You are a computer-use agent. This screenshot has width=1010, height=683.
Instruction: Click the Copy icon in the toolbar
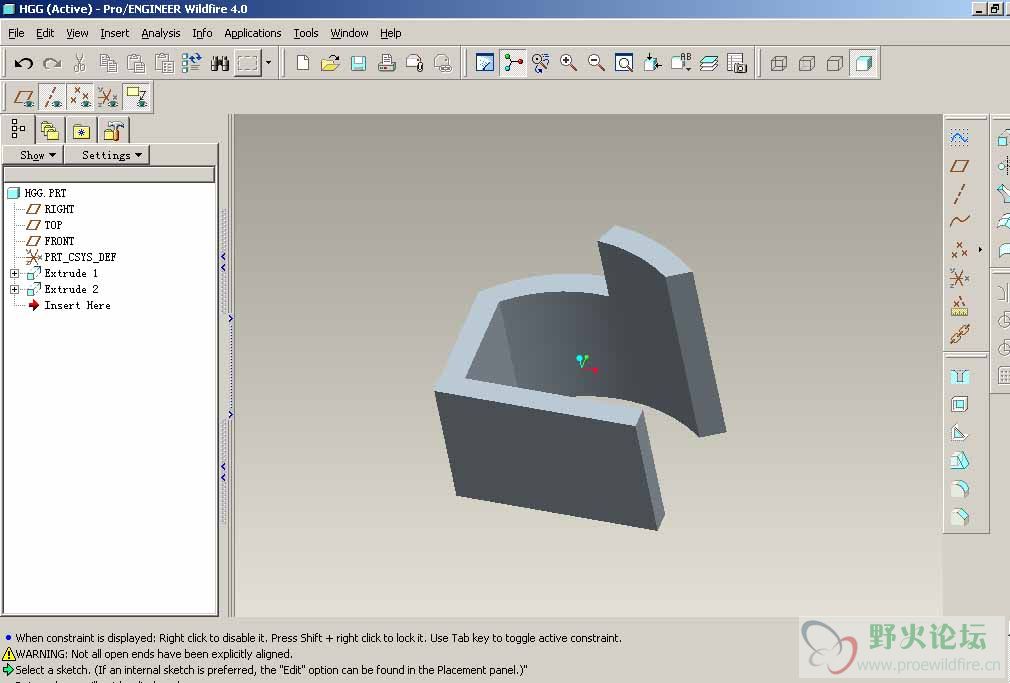coord(108,63)
